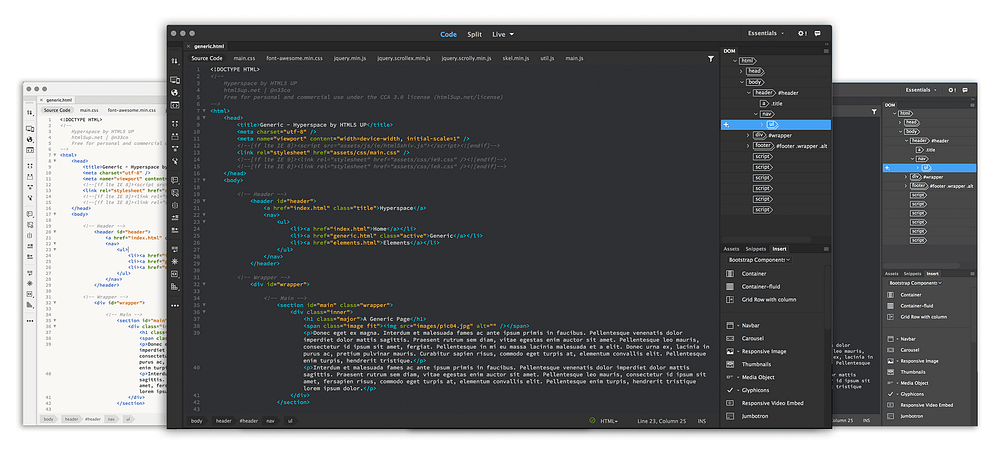Image resolution: width=1000 pixels, height=452 pixels.
Task: Click the body tag in the front window's tag selector
Action: pyautogui.click(x=196, y=421)
